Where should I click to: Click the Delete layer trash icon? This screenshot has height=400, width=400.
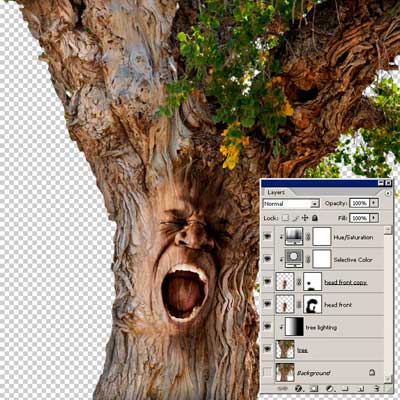[x=377, y=389]
